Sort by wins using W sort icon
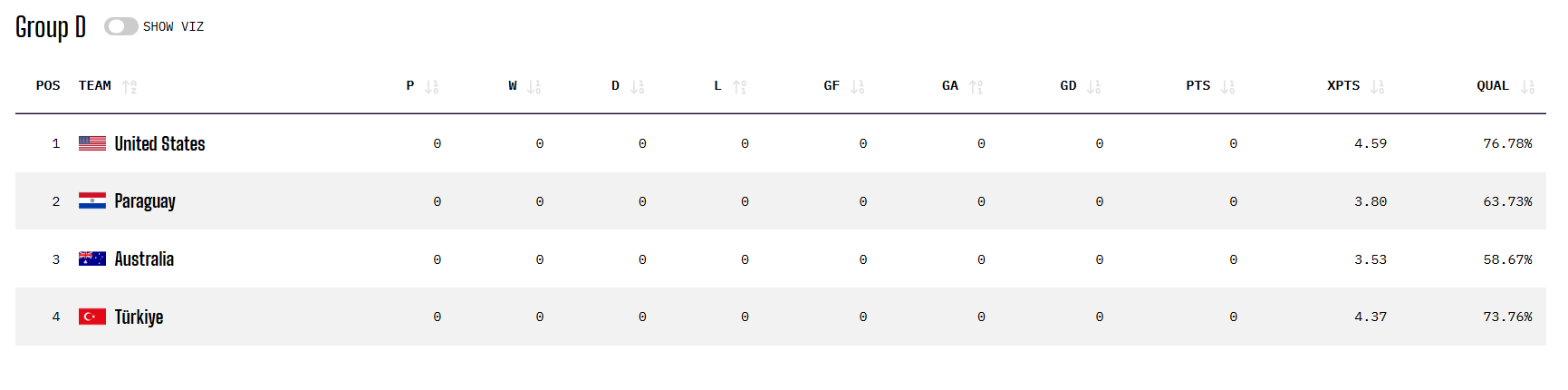The image size is (1568, 390). (534, 87)
